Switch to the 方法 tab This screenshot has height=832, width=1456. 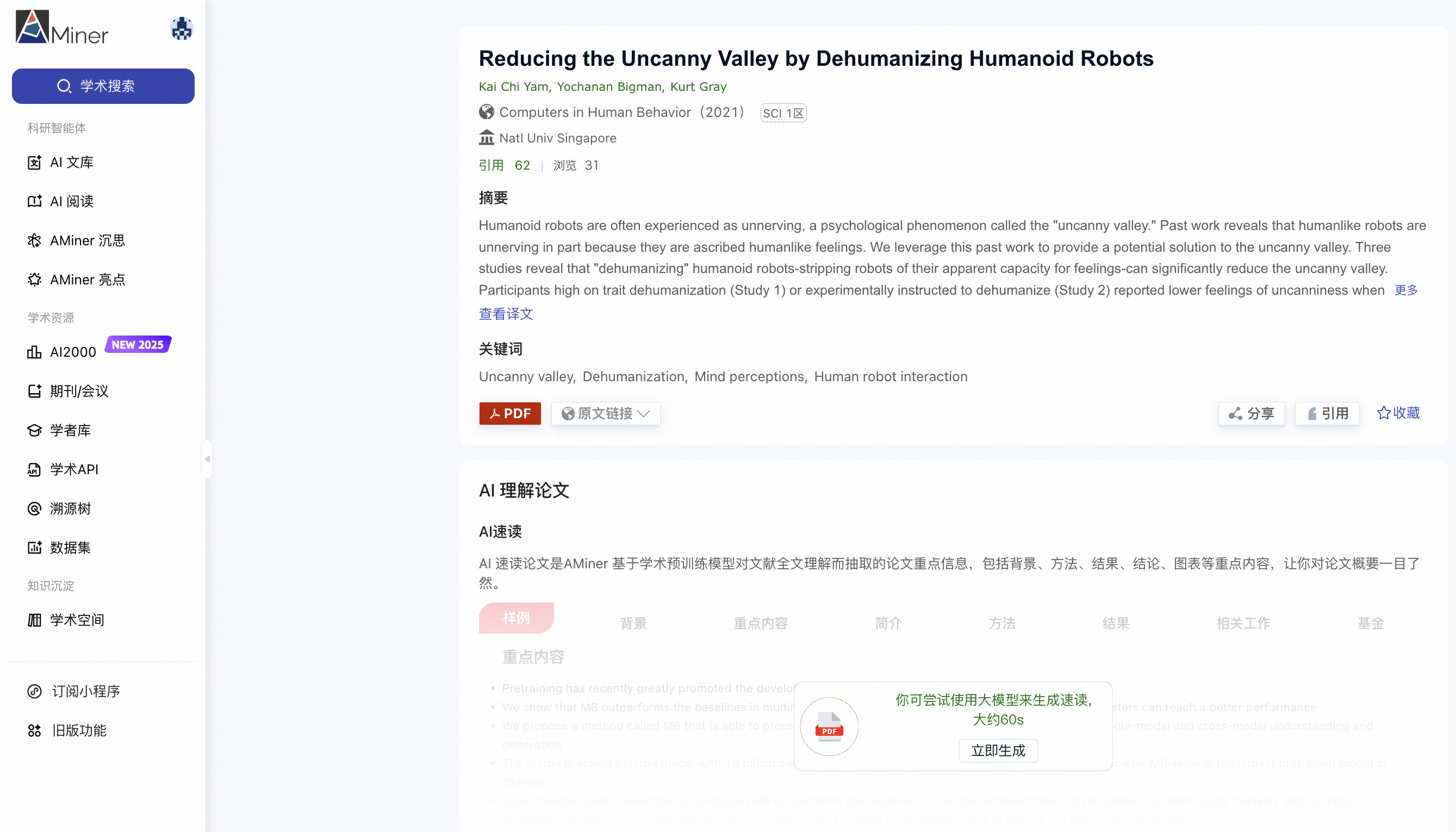[x=1001, y=623]
